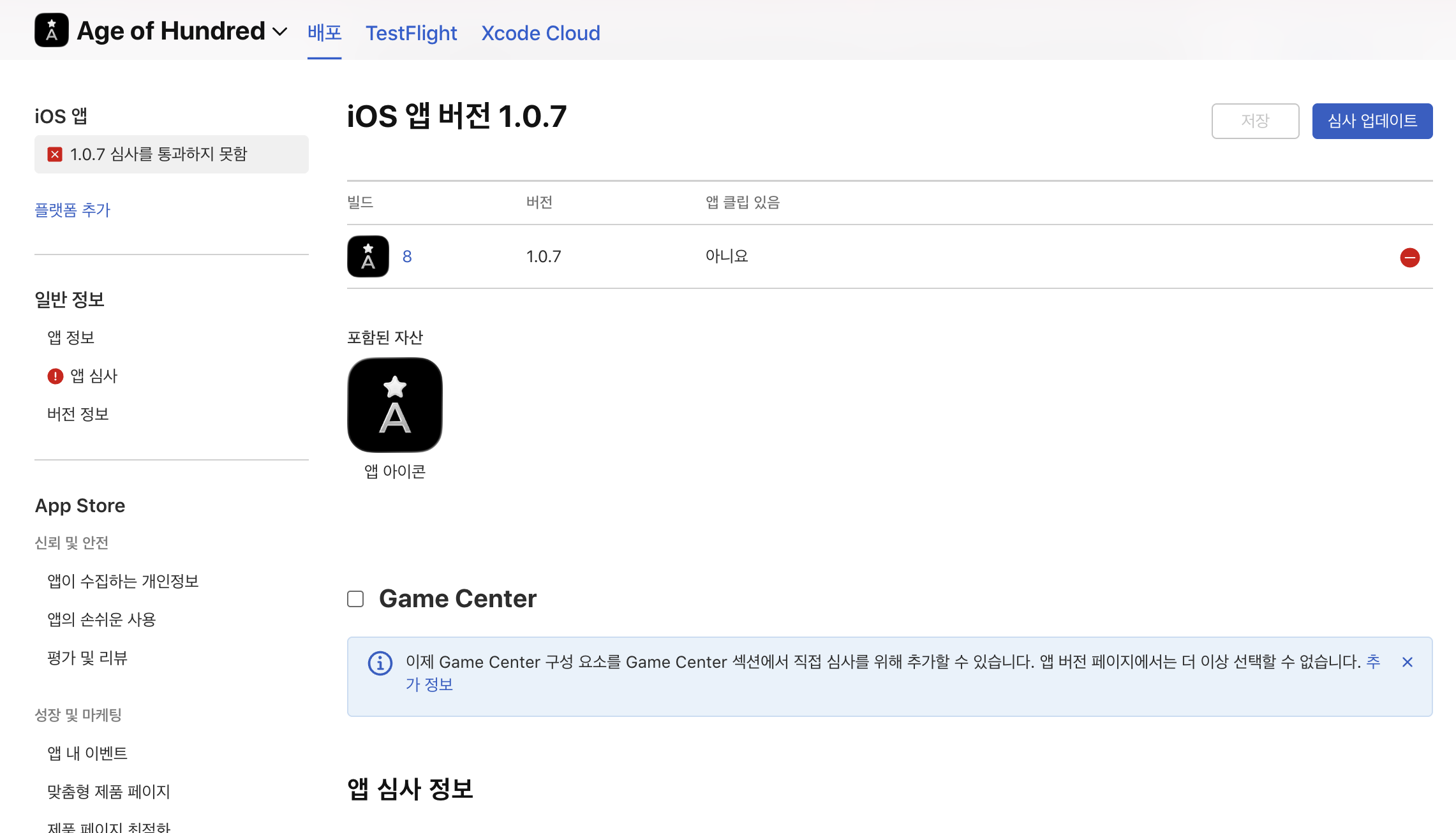Click the red rejected status icon for 1.0.7
Image resolution: width=1456 pixels, height=833 pixels.
click(x=55, y=154)
